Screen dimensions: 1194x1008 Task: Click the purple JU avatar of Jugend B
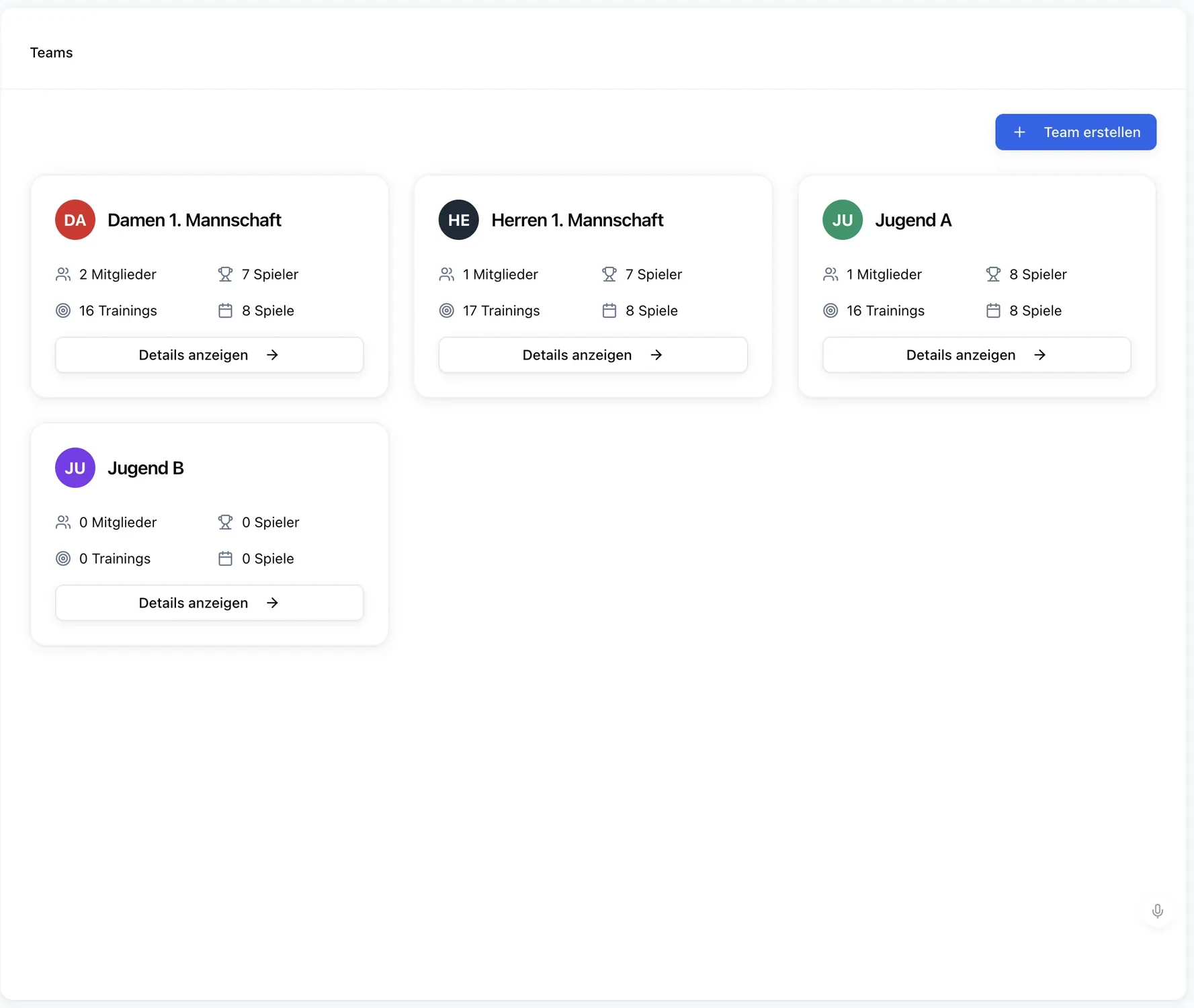click(75, 468)
